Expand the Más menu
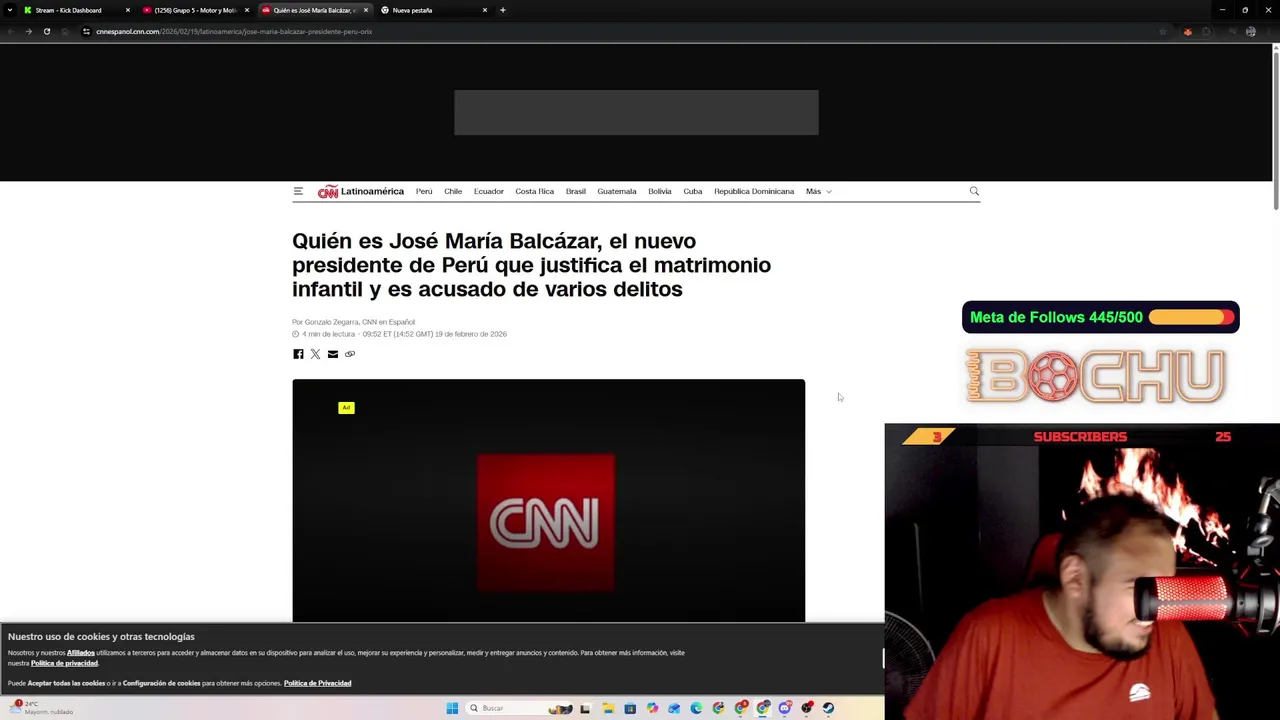This screenshot has height=720, width=1280. click(x=818, y=191)
